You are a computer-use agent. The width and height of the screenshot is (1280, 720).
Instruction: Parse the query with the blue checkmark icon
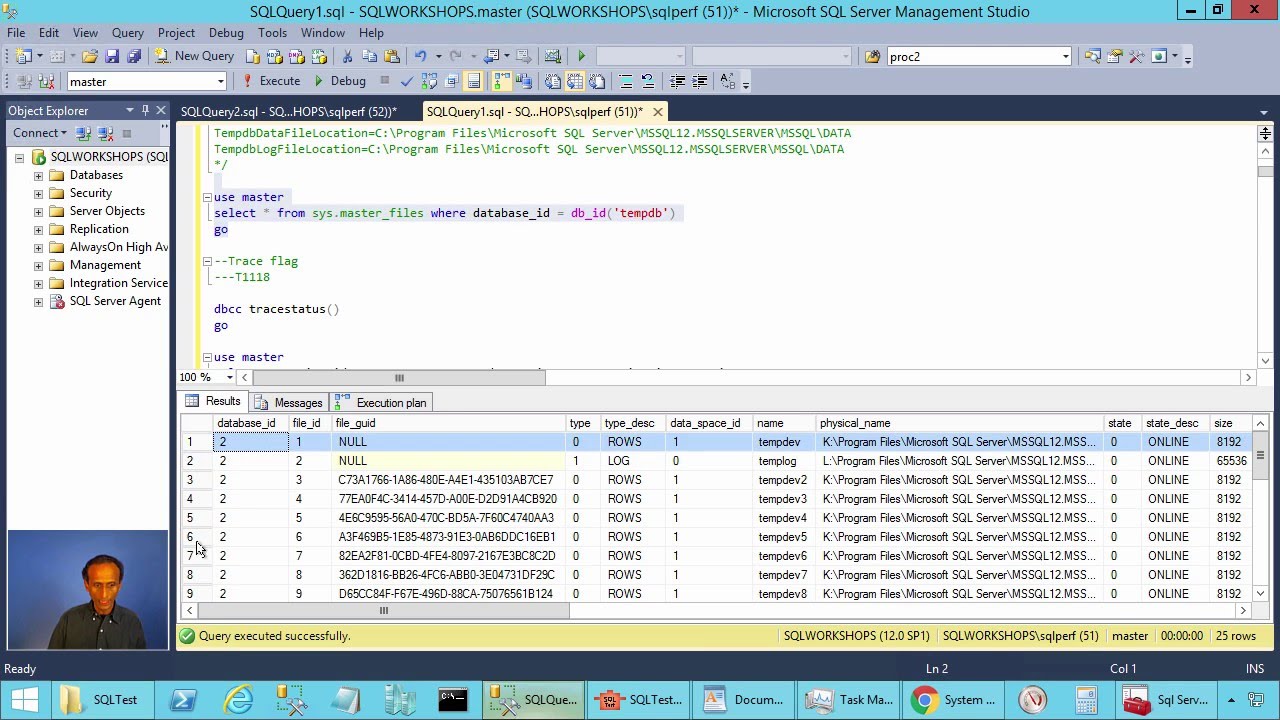tap(406, 81)
